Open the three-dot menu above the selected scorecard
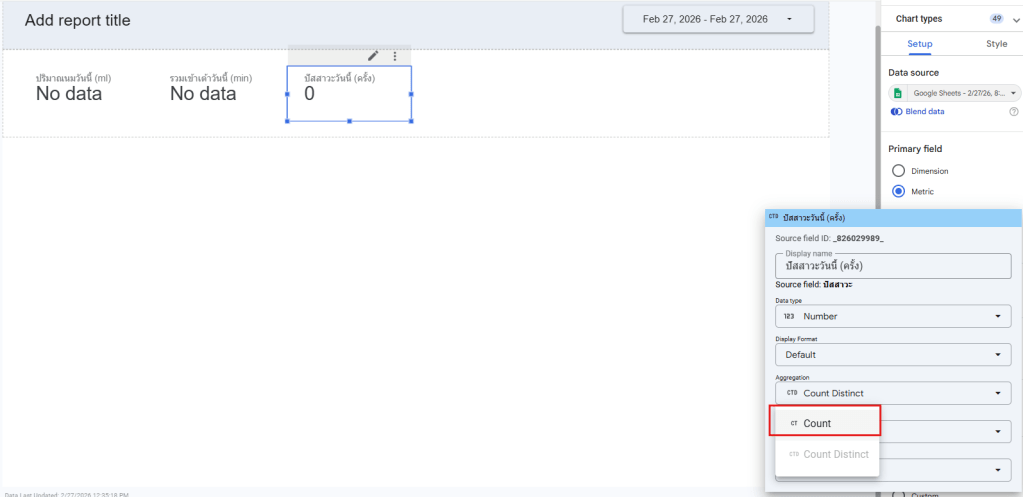 (x=395, y=56)
